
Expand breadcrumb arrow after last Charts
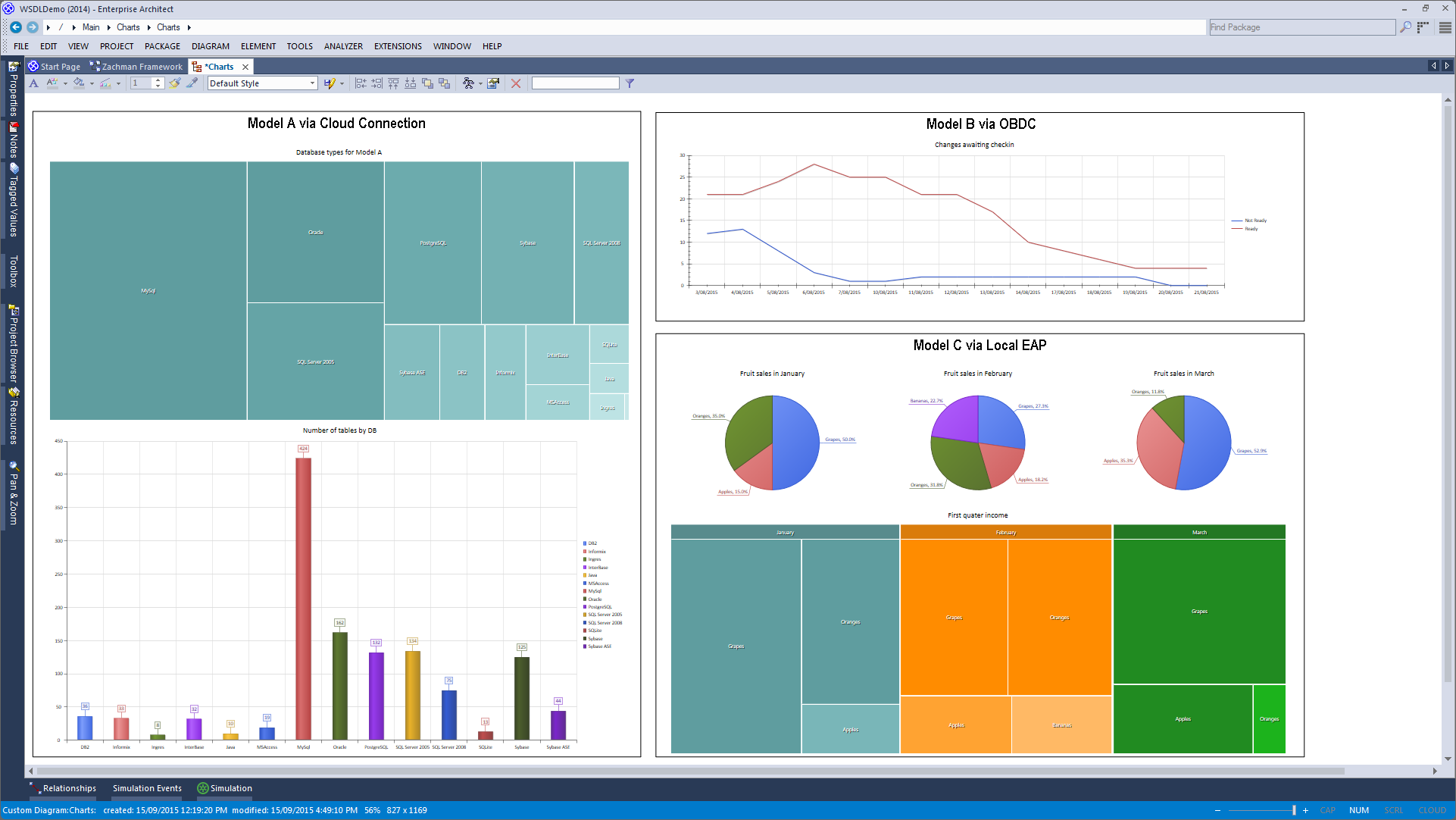(189, 27)
